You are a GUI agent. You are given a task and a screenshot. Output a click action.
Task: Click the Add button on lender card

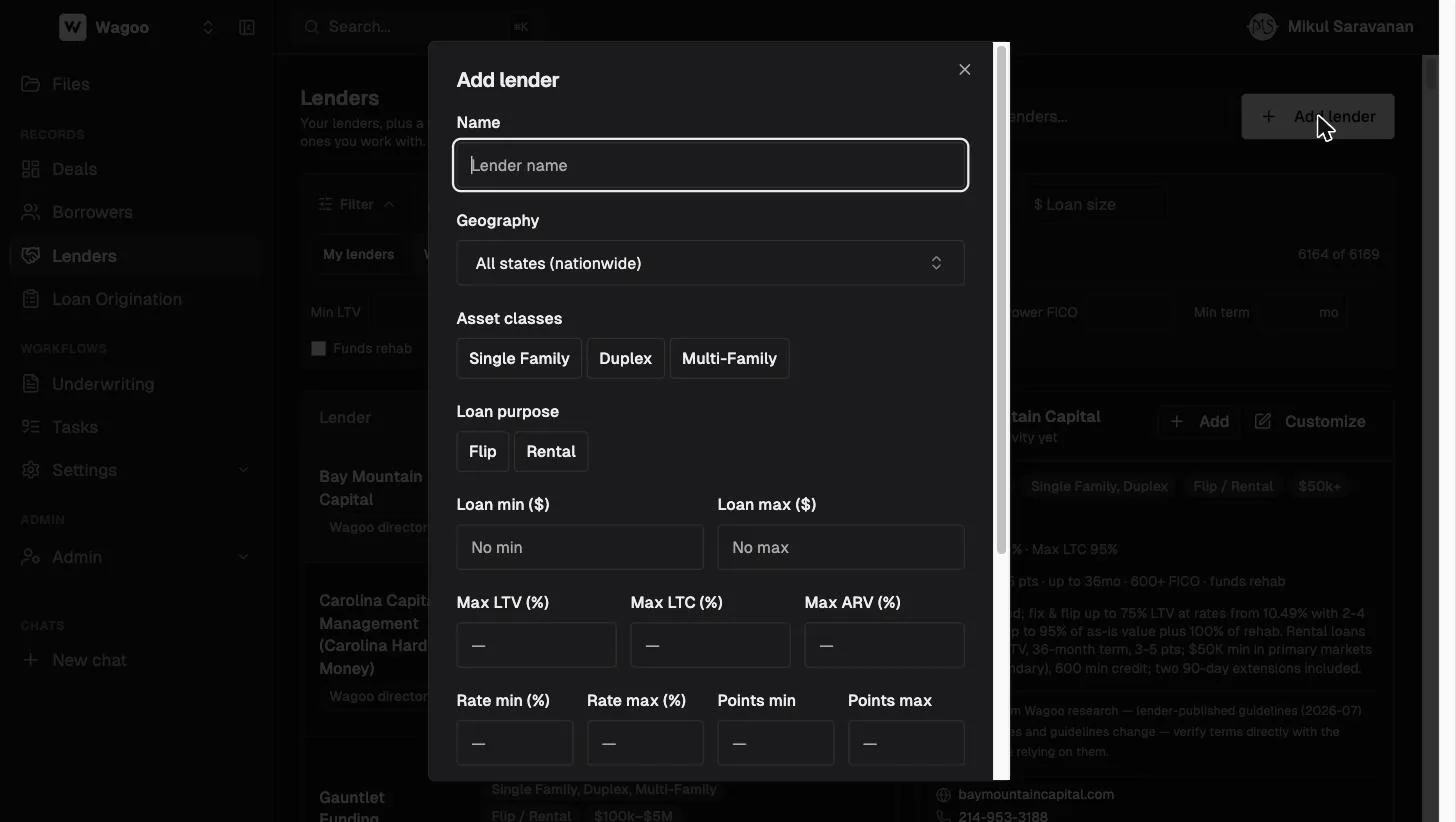(1199, 422)
